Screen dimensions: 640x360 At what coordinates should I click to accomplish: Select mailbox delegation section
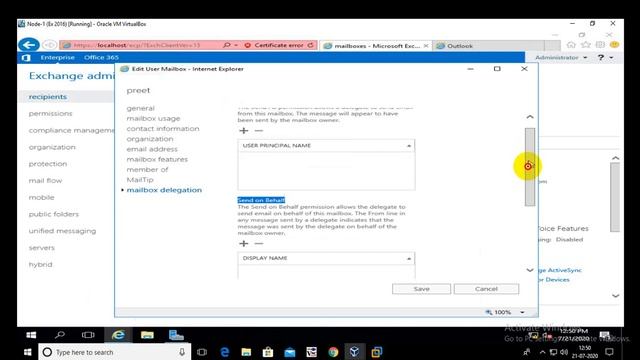pos(164,190)
